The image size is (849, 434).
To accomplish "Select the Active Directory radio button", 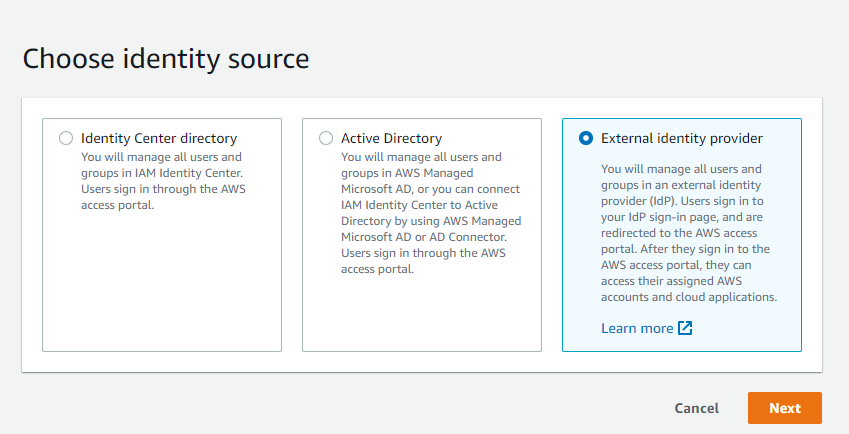I will pyautogui.click(x=326, y=138).
